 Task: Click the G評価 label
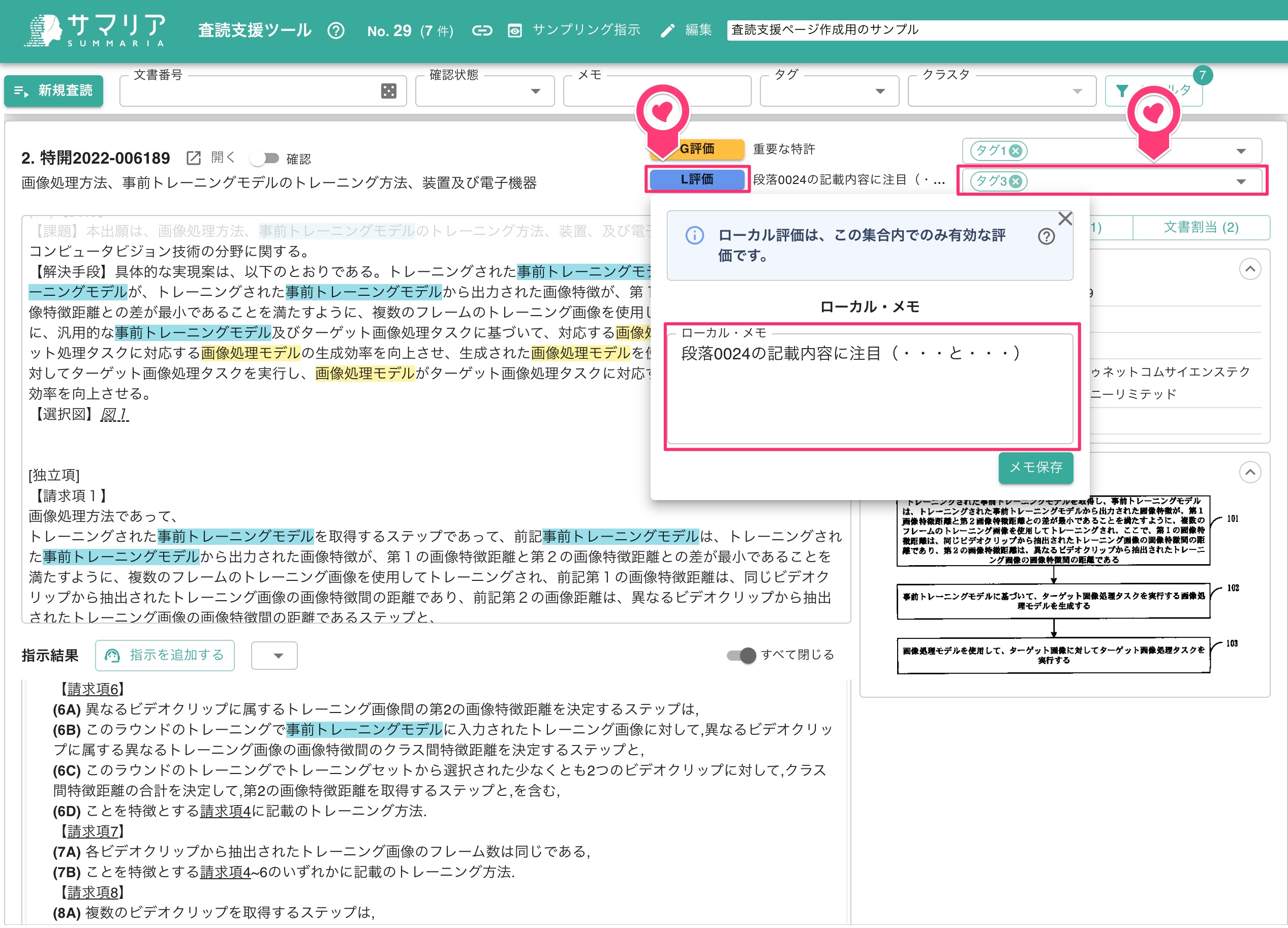697,149
